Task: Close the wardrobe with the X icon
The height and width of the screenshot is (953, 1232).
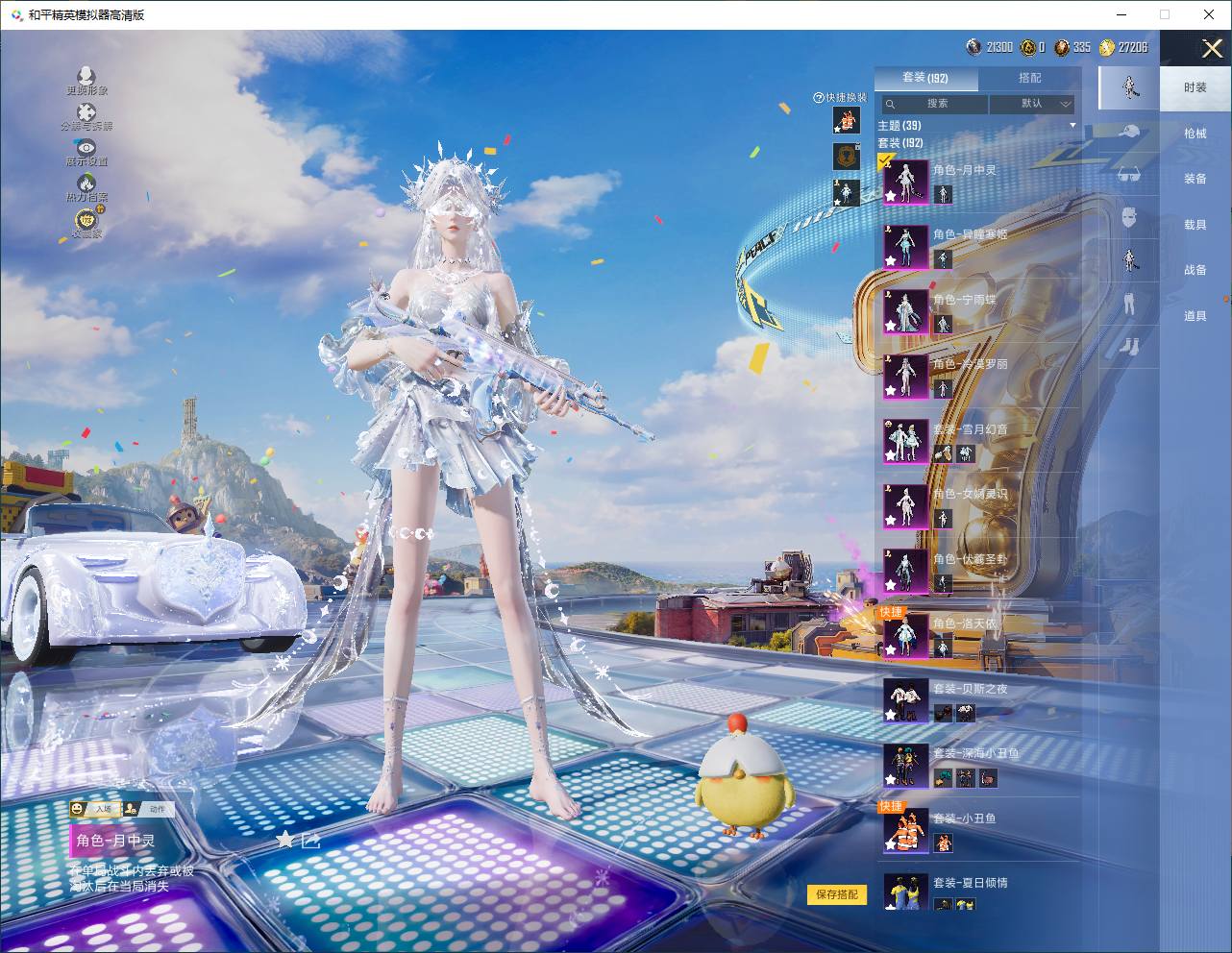Action: 1212,48
